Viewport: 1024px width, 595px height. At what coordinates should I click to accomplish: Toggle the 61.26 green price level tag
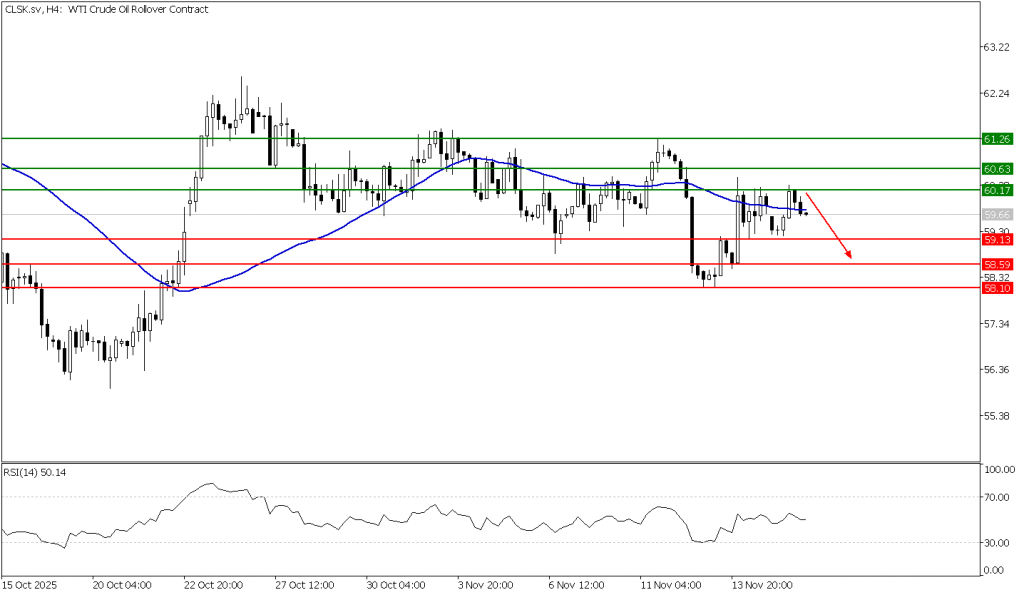[x=997, y=136]
